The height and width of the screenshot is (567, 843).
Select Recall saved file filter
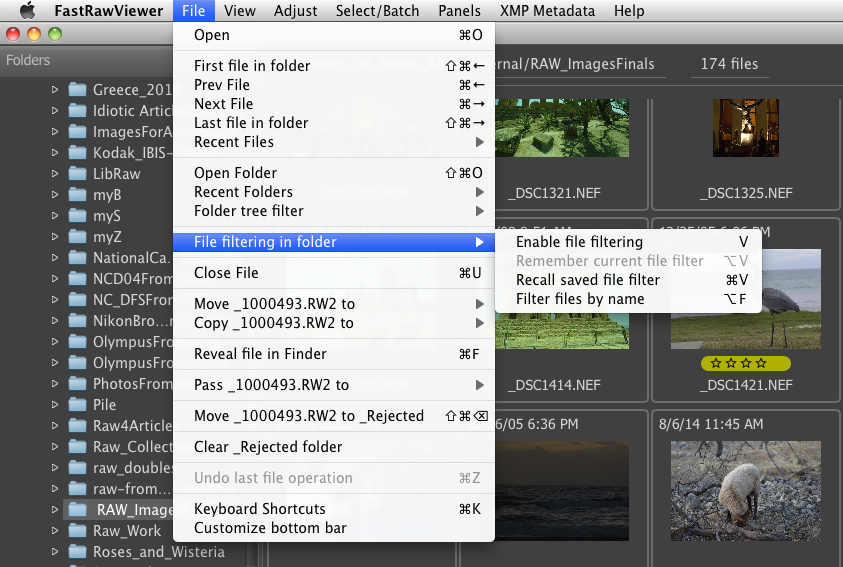587,280
